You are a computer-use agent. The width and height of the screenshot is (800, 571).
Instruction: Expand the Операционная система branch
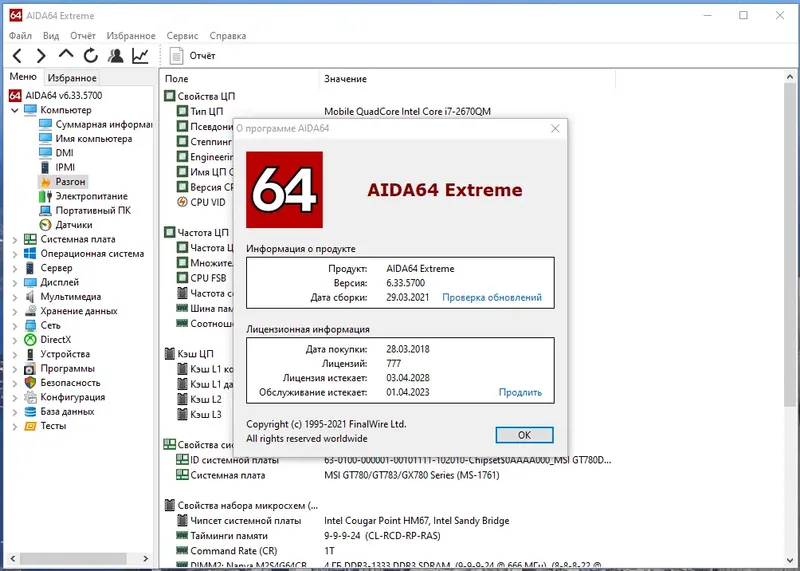coord(14,254)
